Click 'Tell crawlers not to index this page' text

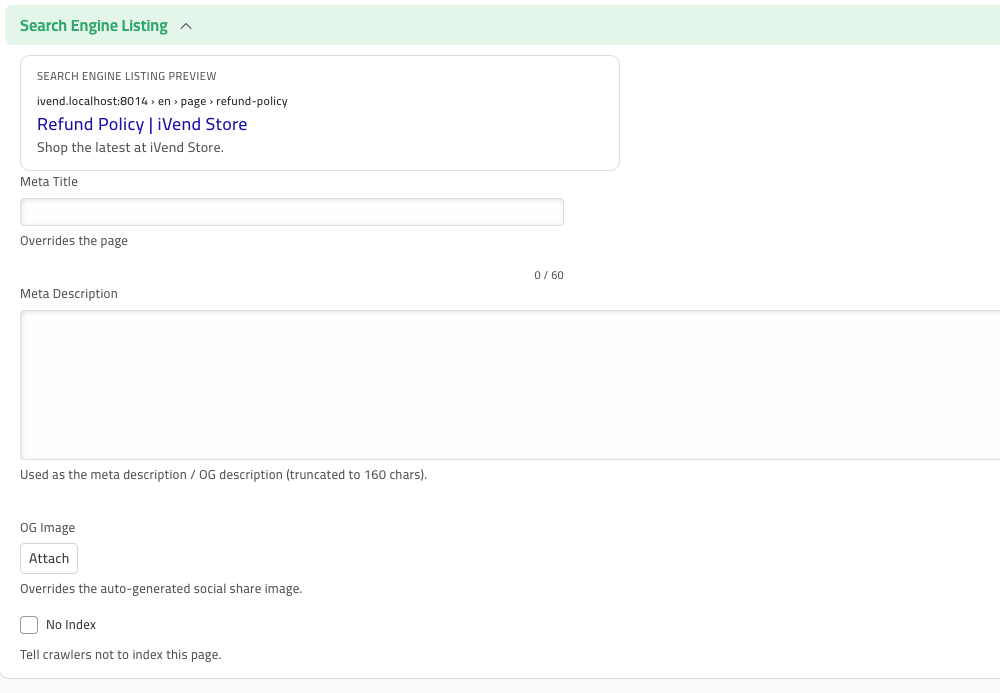121,655
